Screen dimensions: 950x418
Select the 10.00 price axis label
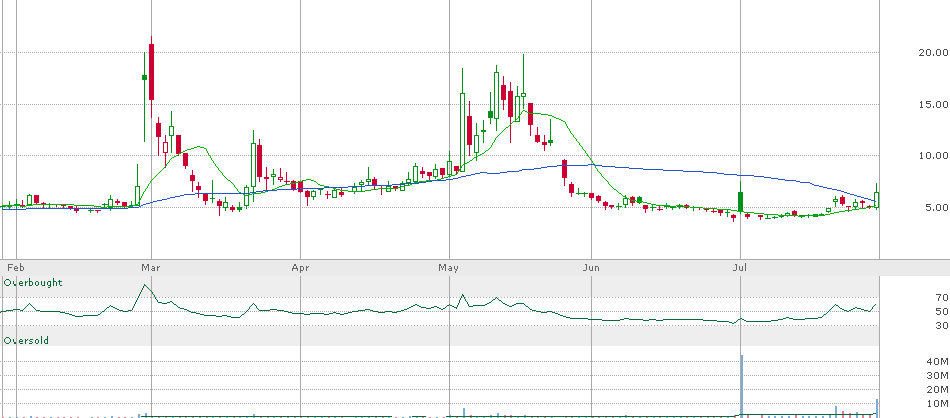(x=933, y=156)
